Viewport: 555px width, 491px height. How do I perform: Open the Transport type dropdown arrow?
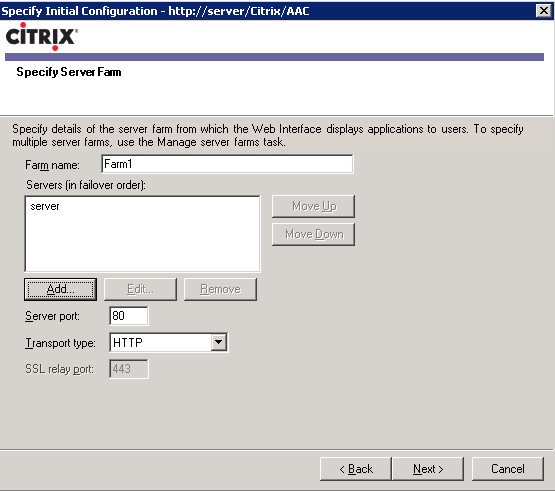[x=219, y=342]
